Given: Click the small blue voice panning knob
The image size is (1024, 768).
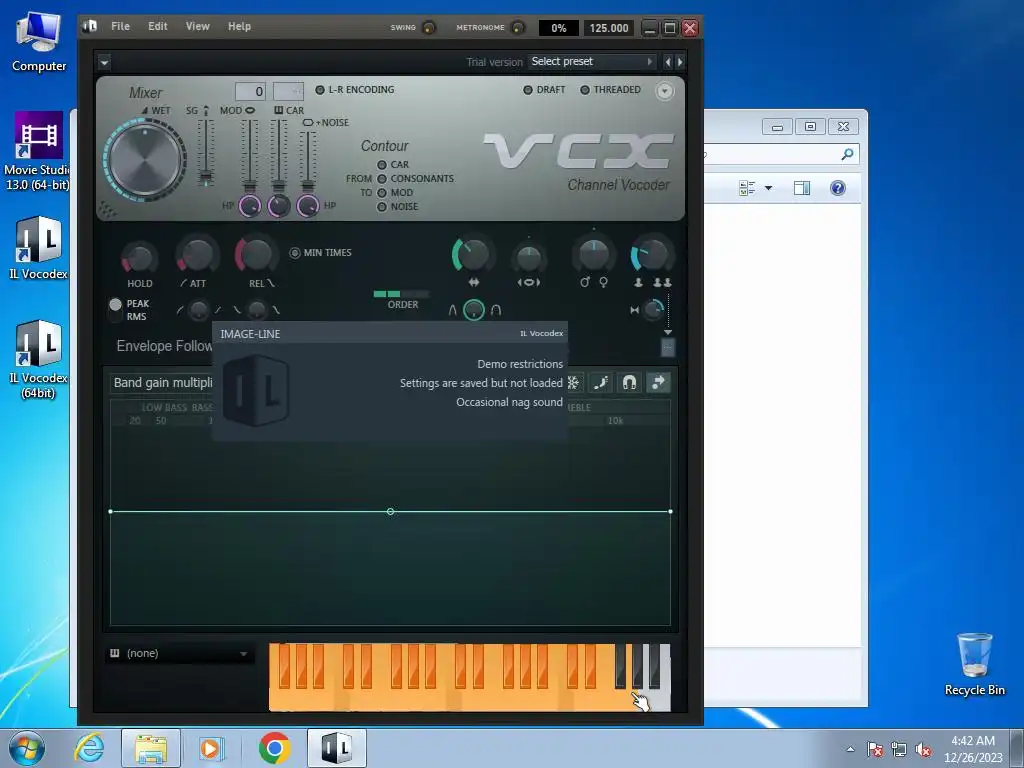Looking at the screenshot, I should click(x=653, y=310).
